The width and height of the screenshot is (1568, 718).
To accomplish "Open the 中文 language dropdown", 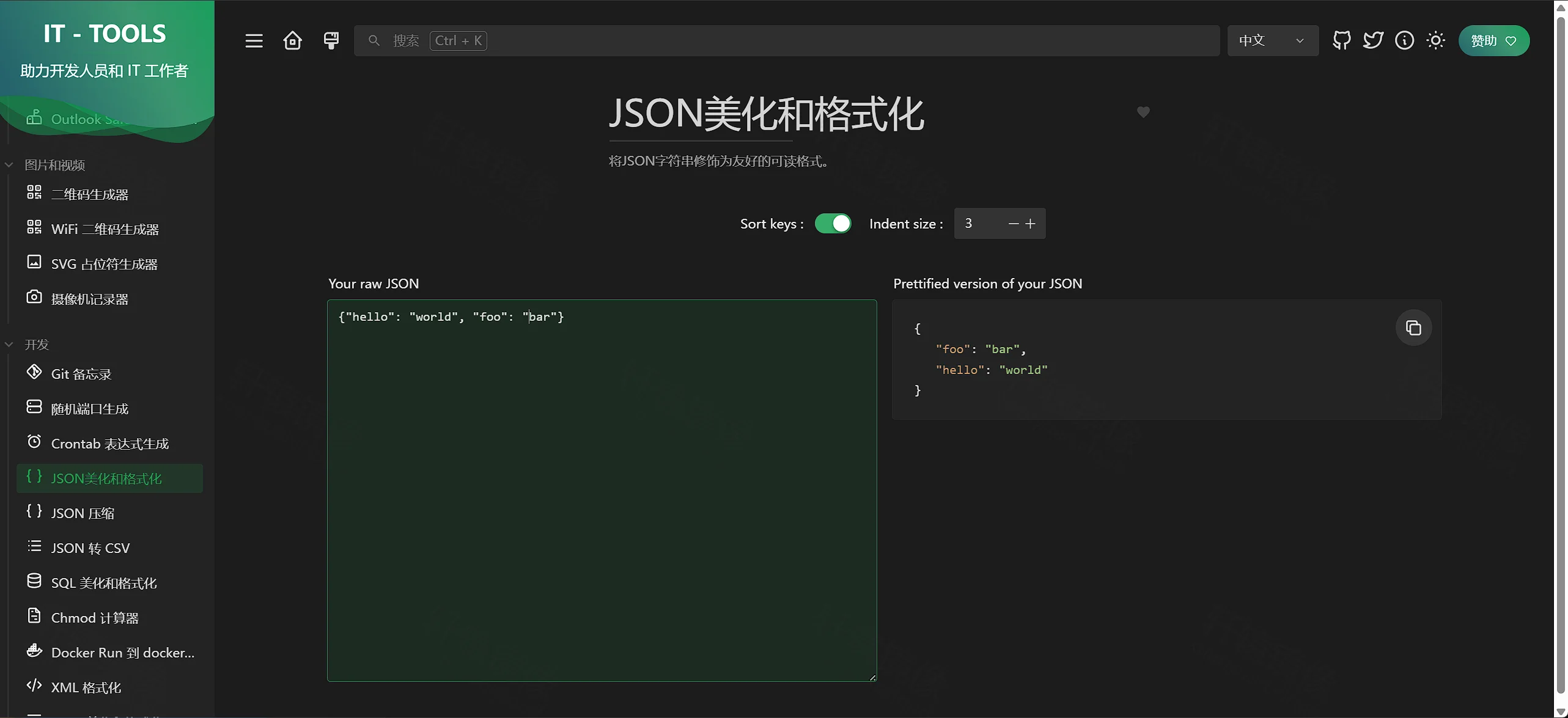I will click(x=1272, y=41).
